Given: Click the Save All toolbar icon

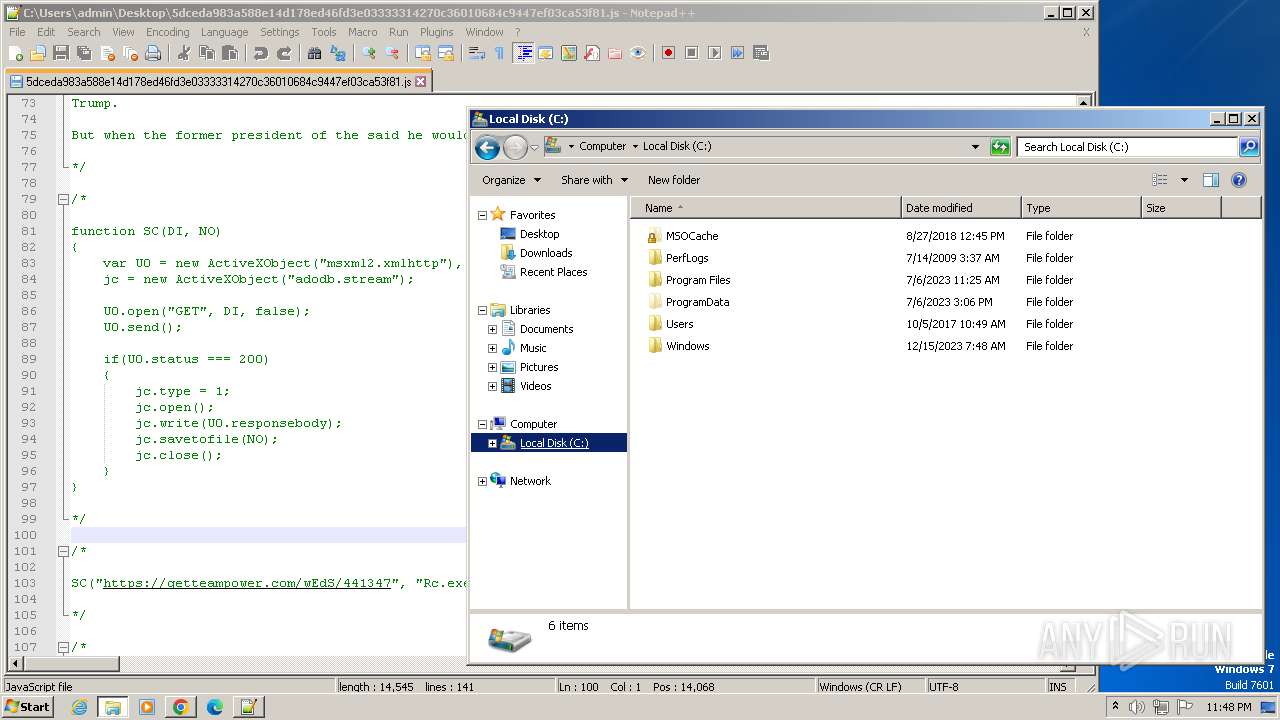Looking at the screenshot, I should 83,53.
